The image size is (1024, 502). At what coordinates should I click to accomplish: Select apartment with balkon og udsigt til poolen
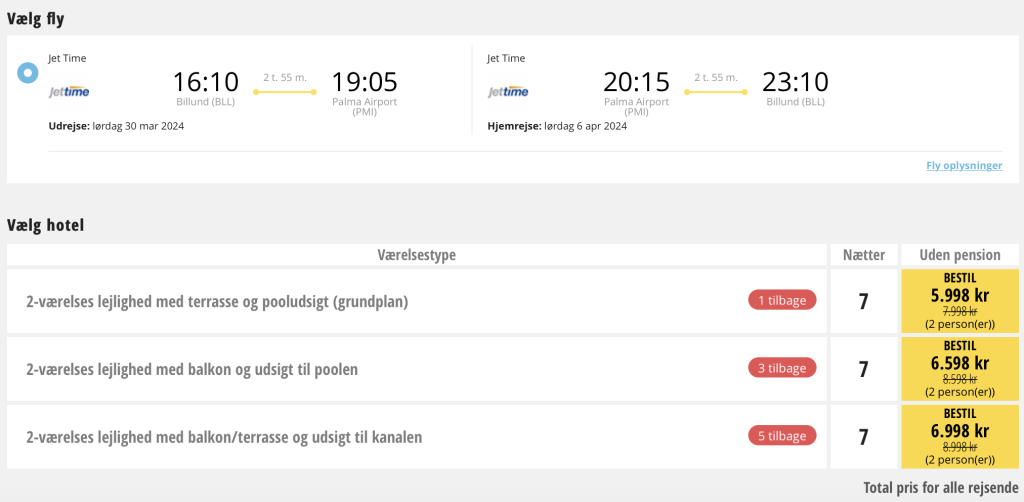click(x=192, y=370)
